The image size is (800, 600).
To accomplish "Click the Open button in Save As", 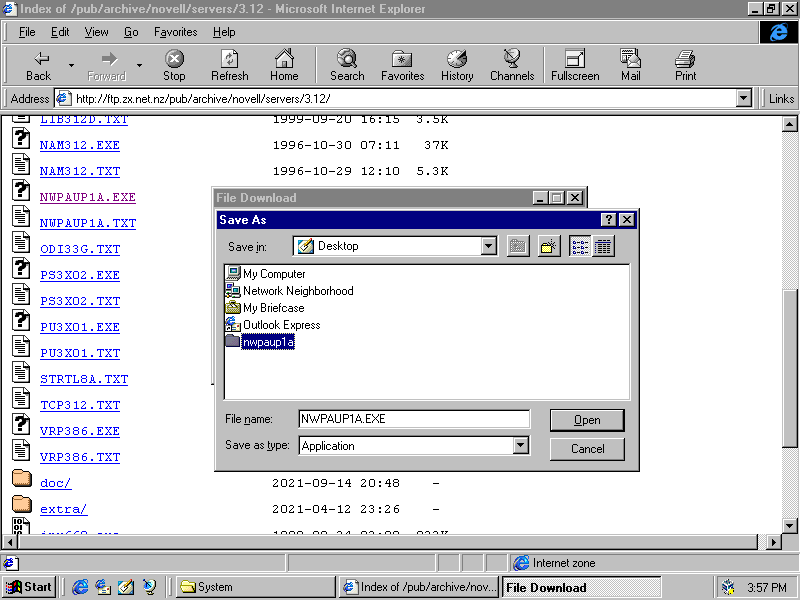I will pyautogui.click(x=587, y=420).
